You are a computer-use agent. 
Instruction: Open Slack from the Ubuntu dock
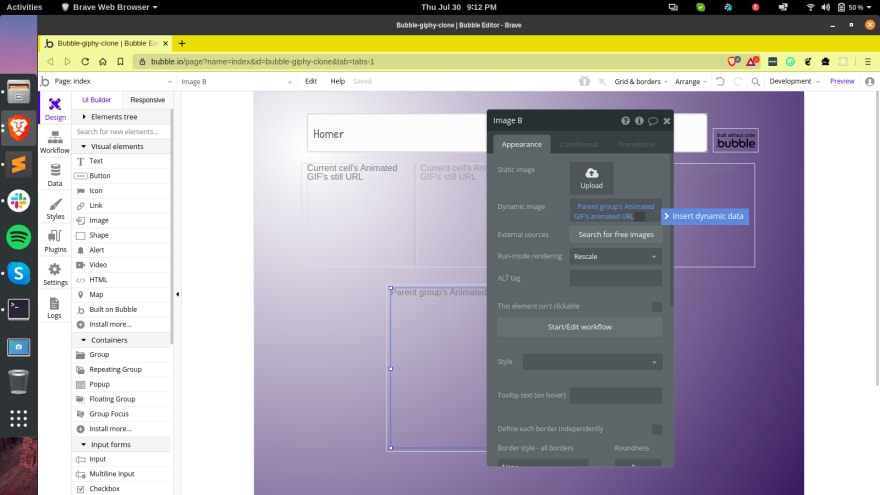[x=19, y=200]
